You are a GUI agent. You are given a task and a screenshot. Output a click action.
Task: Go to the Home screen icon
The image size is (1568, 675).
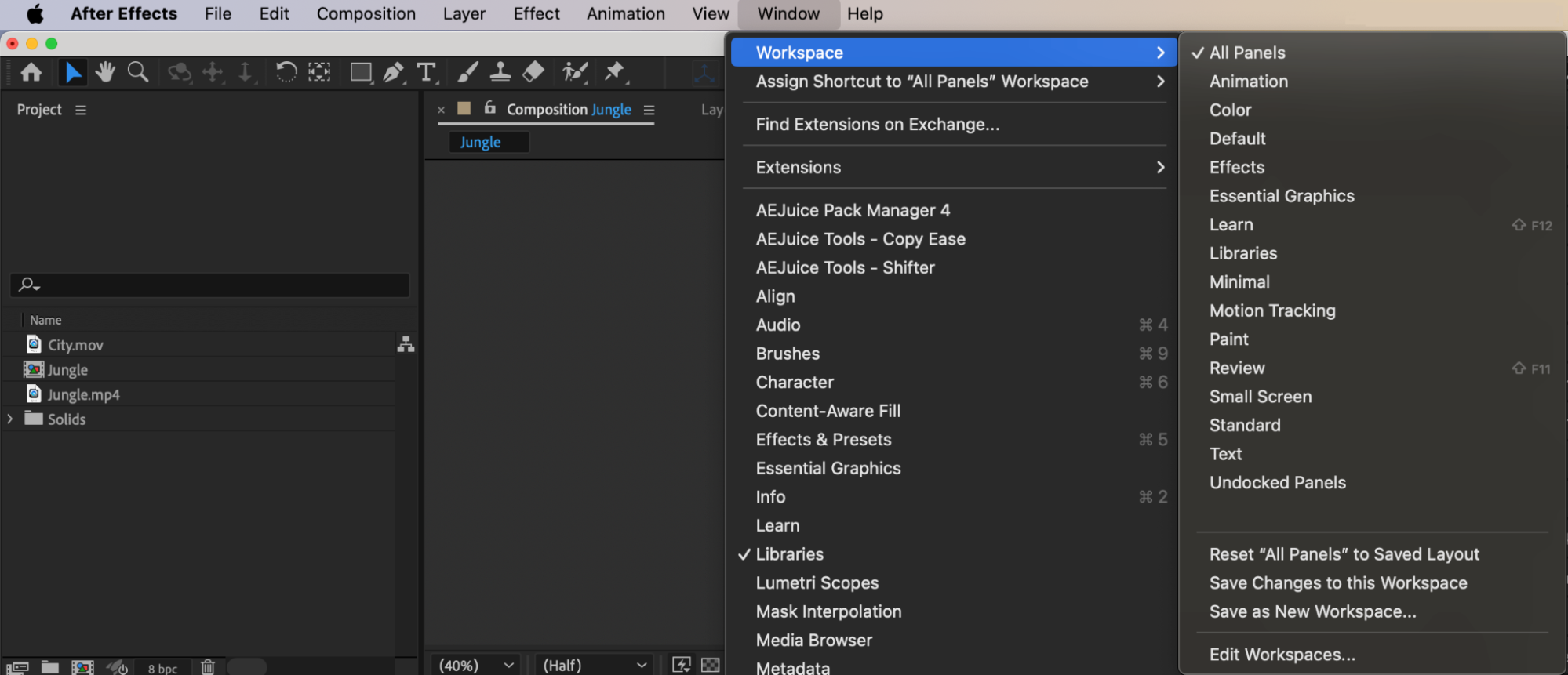pyautogui.click(x=31, y=73)
